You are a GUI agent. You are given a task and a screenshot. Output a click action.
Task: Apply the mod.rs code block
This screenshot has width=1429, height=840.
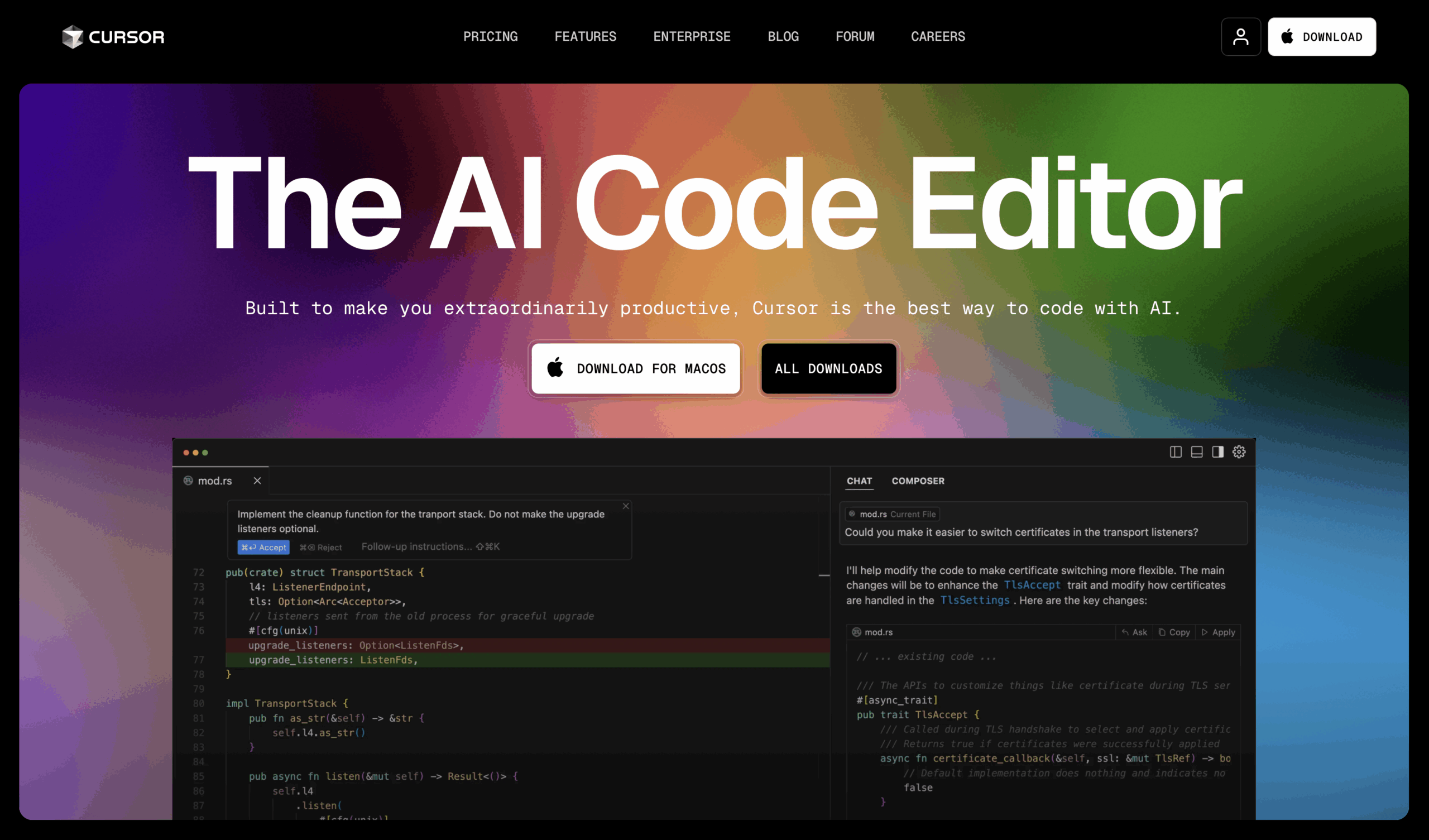coord(1218,632)
